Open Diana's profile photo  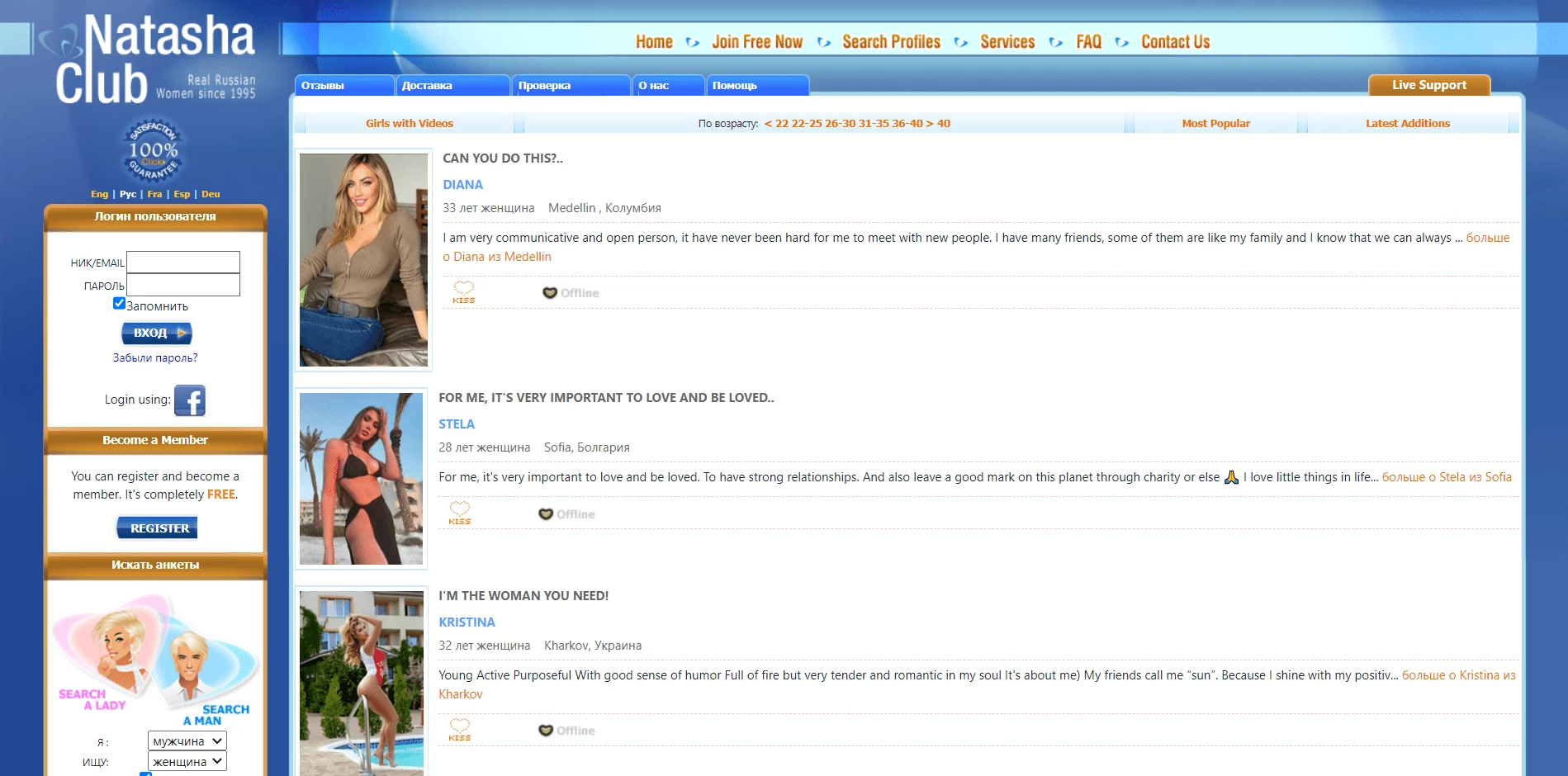pyautogui.click(x=363, y=260)
